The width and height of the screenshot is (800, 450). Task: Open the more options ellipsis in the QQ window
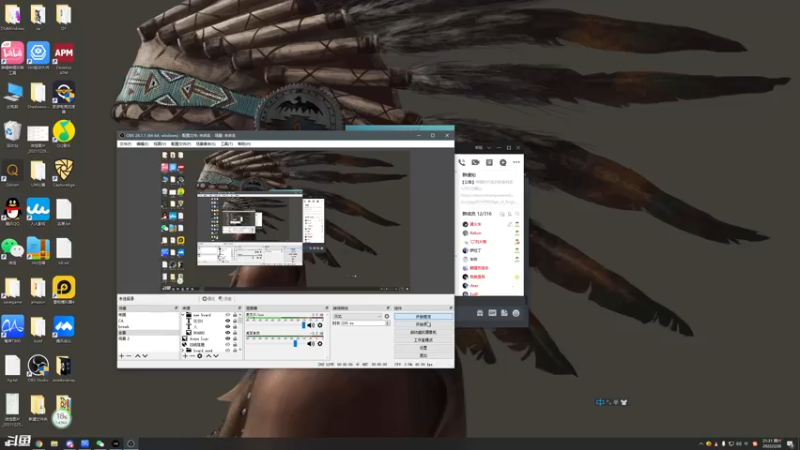pos(516,162)
